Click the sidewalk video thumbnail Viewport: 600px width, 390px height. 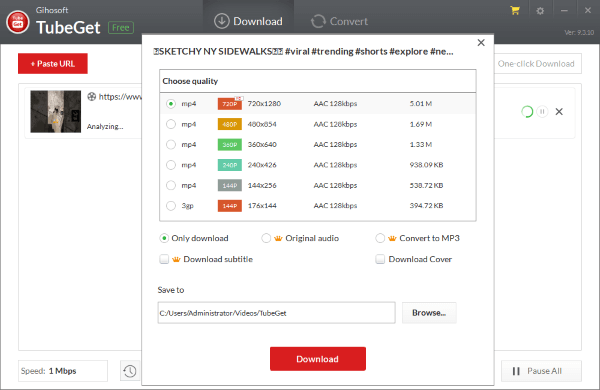[x=55, y=111]
